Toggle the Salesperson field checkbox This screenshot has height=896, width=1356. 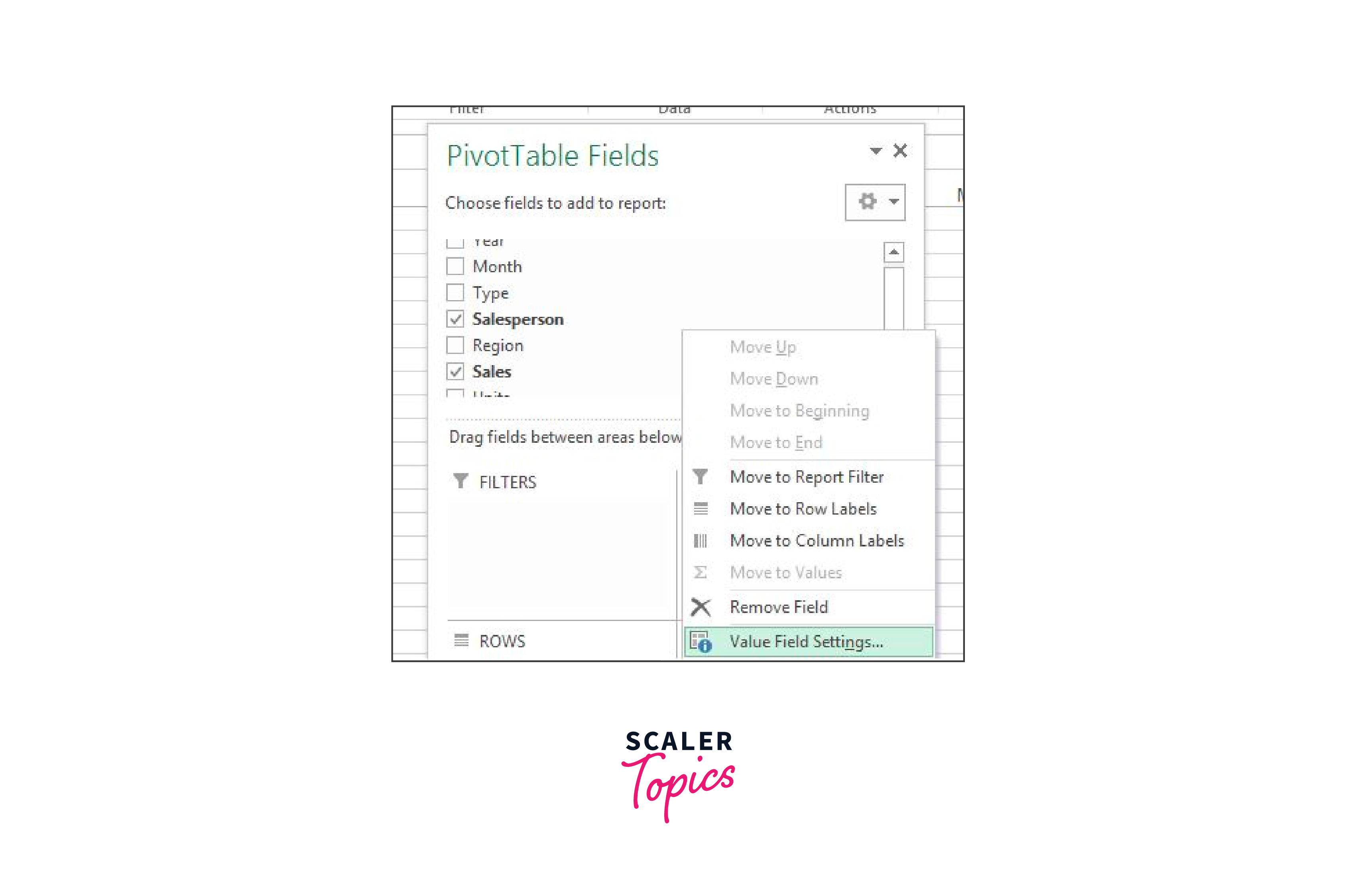pyautogui.click(x=456, y=318)
